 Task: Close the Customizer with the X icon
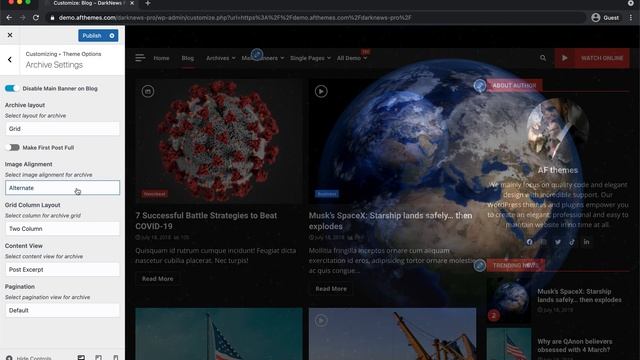(x=10, y=35)
